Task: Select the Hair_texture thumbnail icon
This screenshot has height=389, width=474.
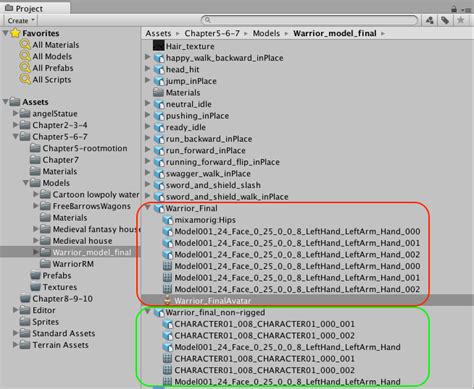Action: coord(158,46)
